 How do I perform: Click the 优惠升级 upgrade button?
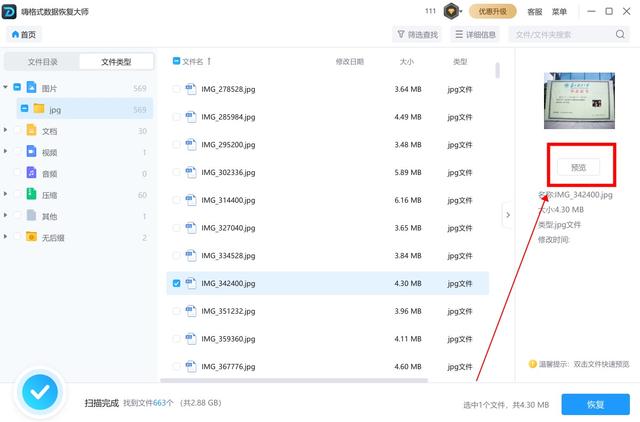click(493, 11)
